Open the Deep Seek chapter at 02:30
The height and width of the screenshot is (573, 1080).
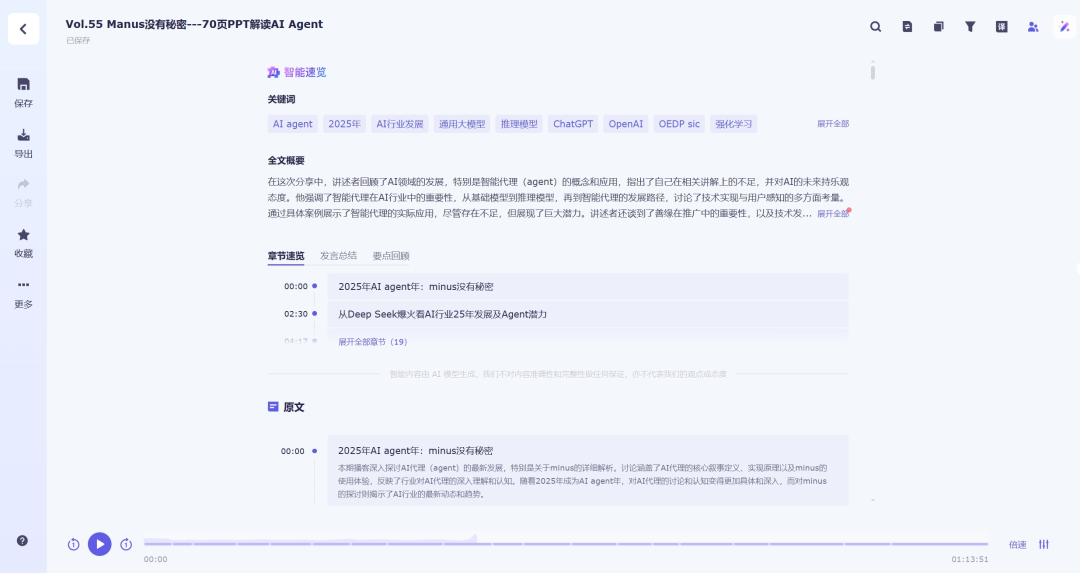coord(588,314)
